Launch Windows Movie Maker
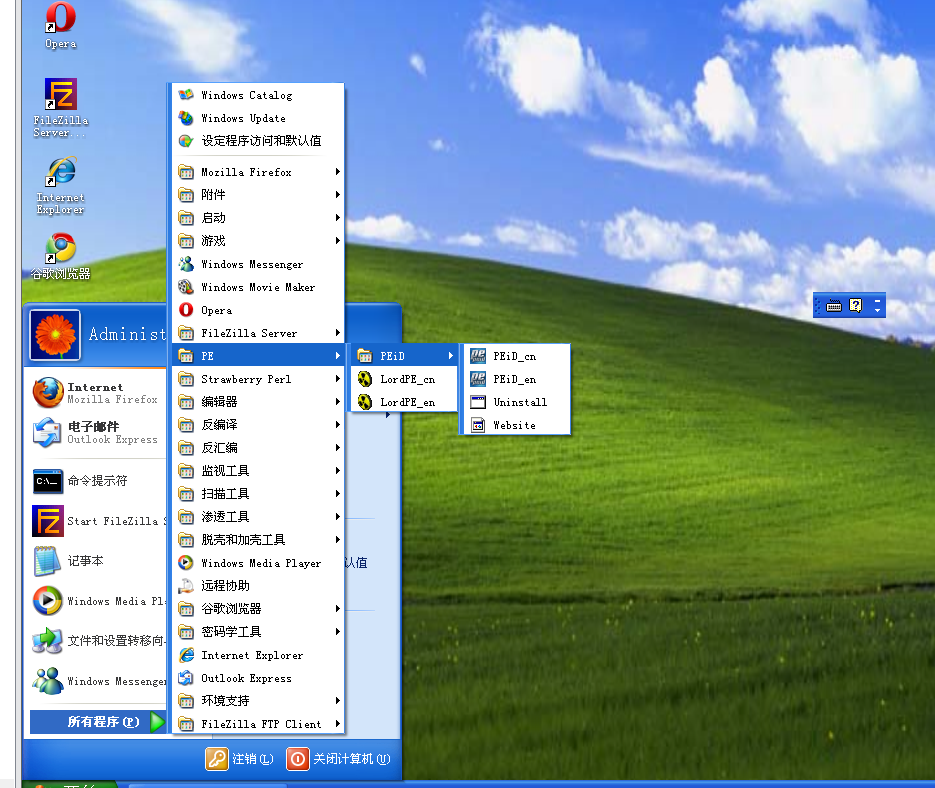This screenshot has width=935, height=788. (x=258, y=287)
